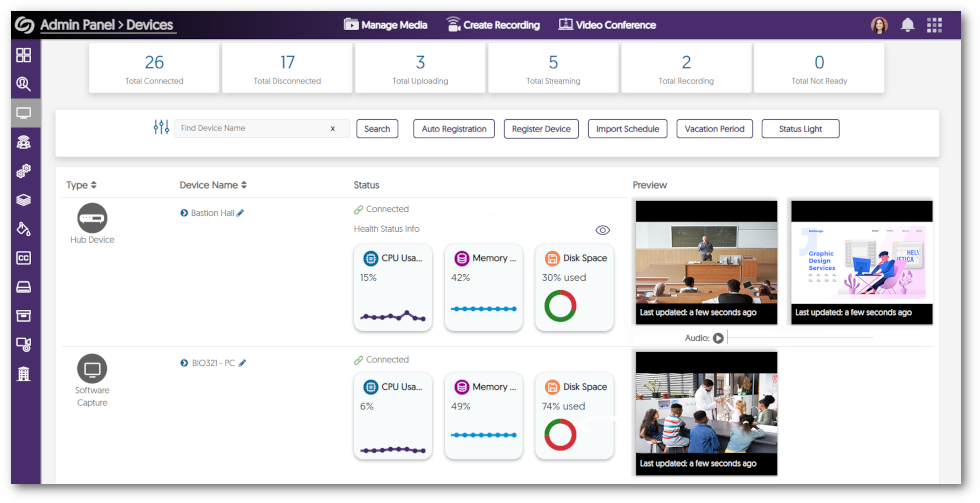Edit Bastion Hall name with pencil icon
The width and height of the screenshot is (980, 503).
pyautogui.click(x=240, y=213)
